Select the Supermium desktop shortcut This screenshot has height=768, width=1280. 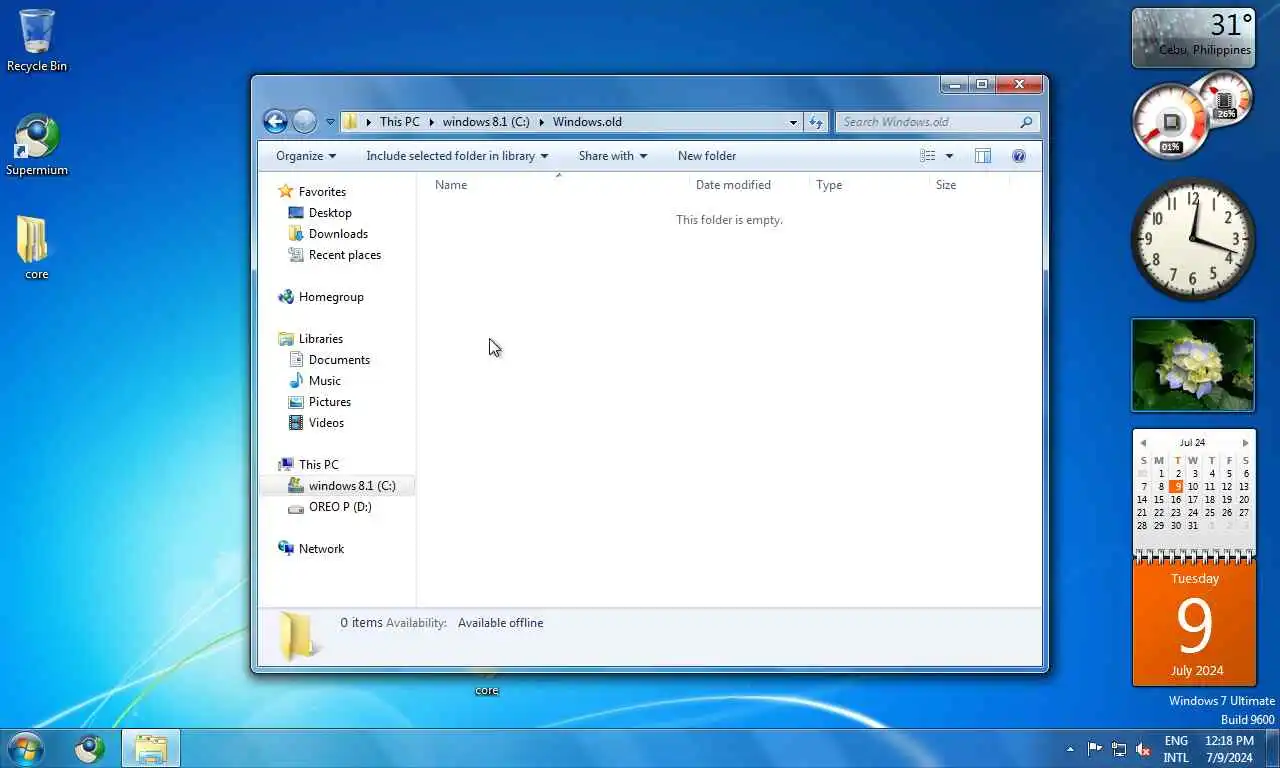pyautogui.click(x=36, y=146)
